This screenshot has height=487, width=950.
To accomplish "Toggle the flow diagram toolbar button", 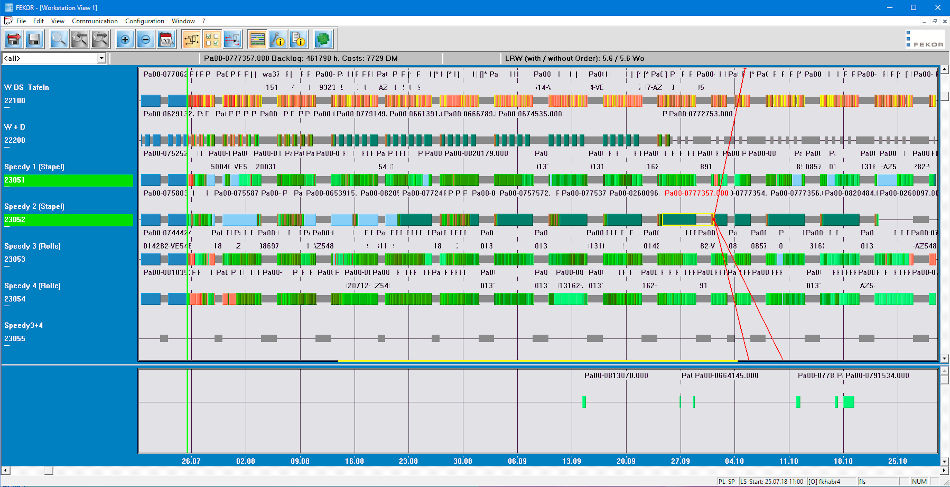I will [190, 39].
